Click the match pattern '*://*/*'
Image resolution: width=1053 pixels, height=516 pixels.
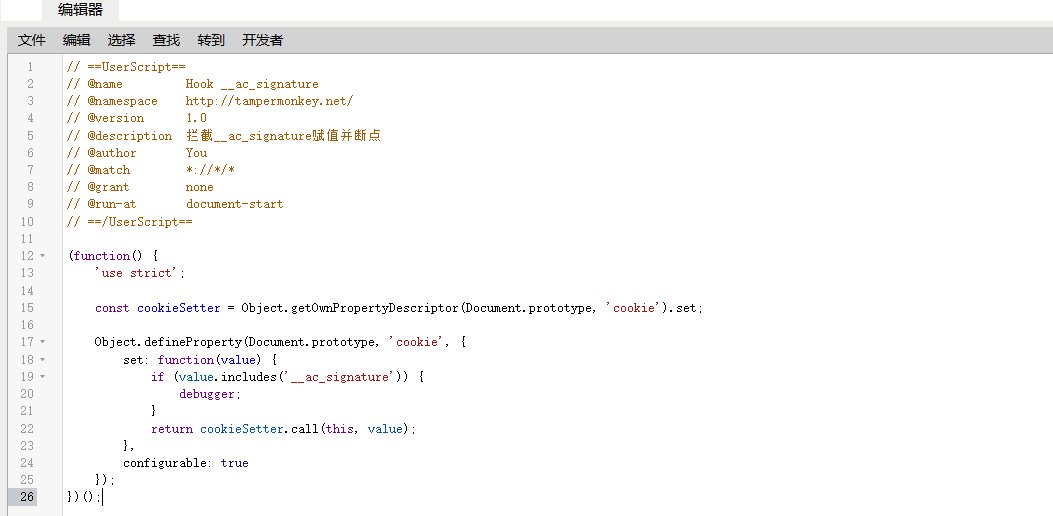[210, 170]
